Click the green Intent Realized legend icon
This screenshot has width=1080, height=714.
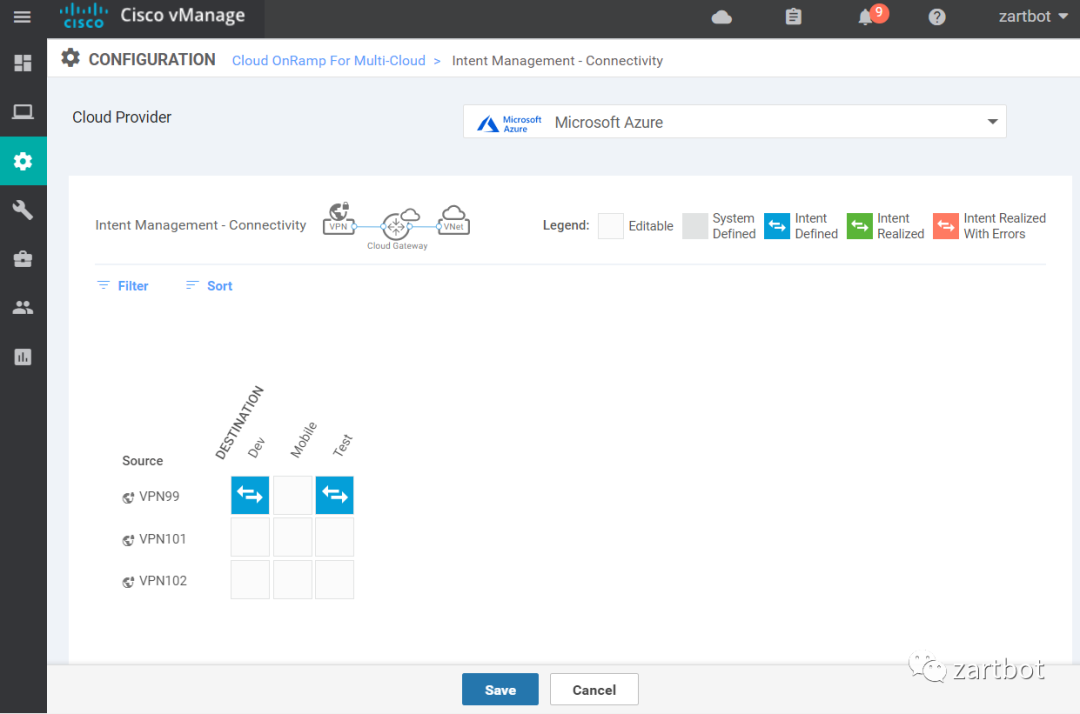click(860, 226)
